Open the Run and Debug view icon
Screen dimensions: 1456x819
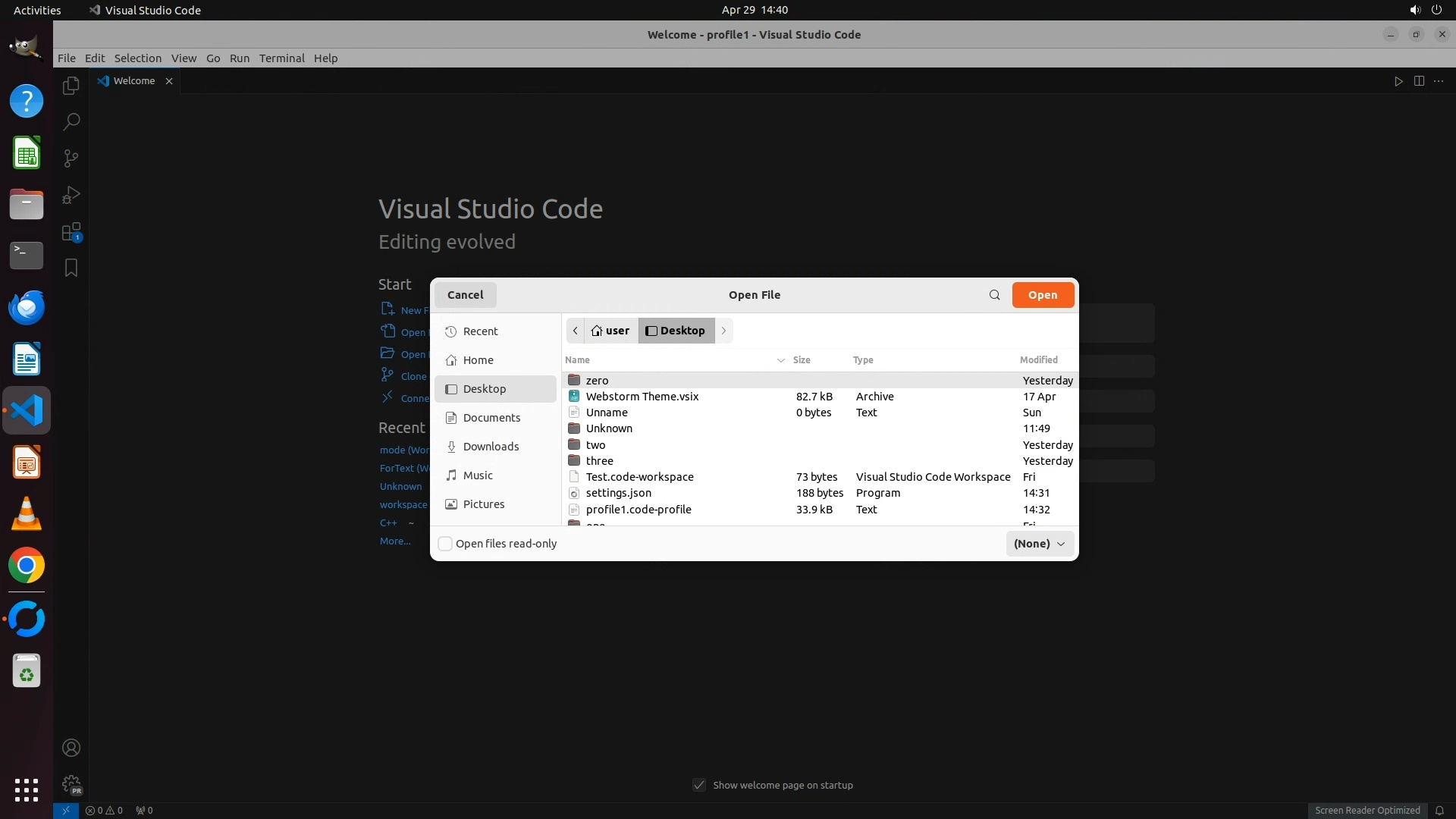point(71,195)
